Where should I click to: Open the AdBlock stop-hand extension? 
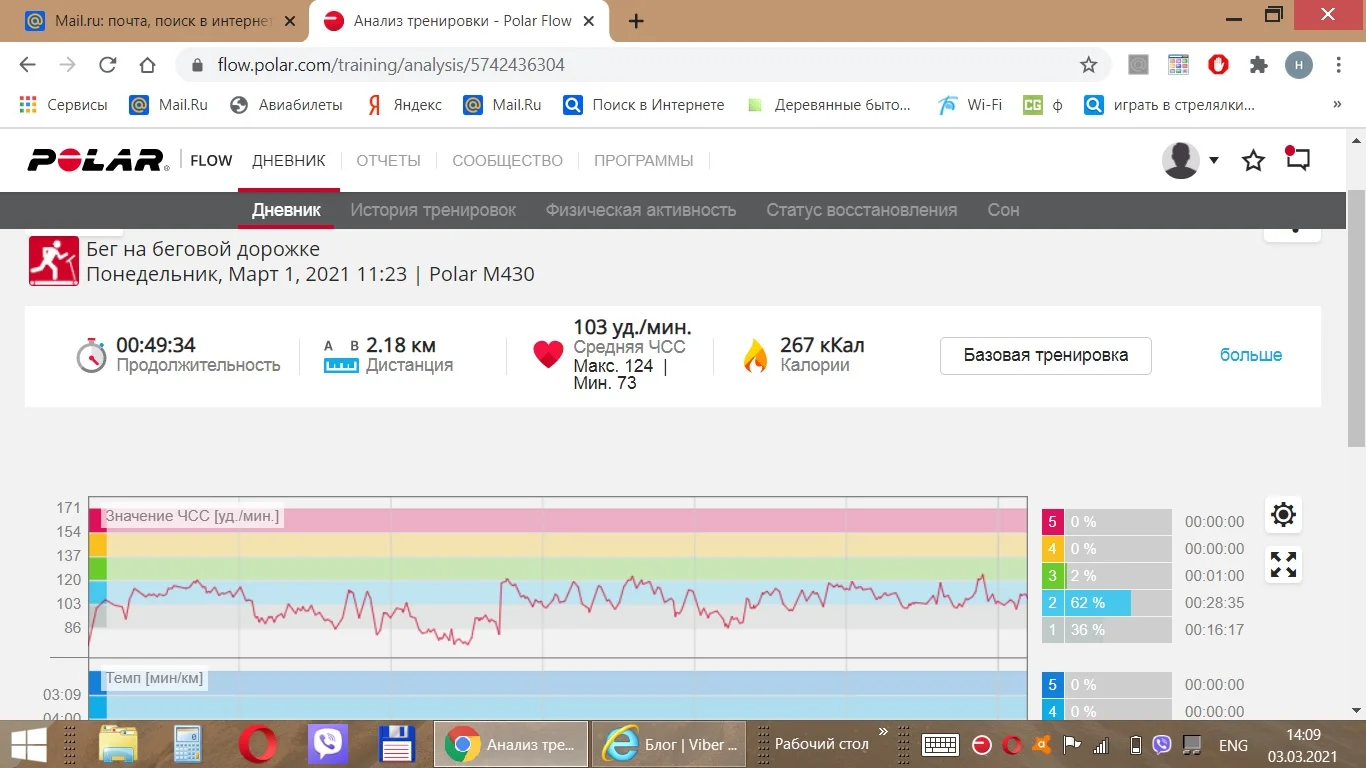click(1218, 65)
